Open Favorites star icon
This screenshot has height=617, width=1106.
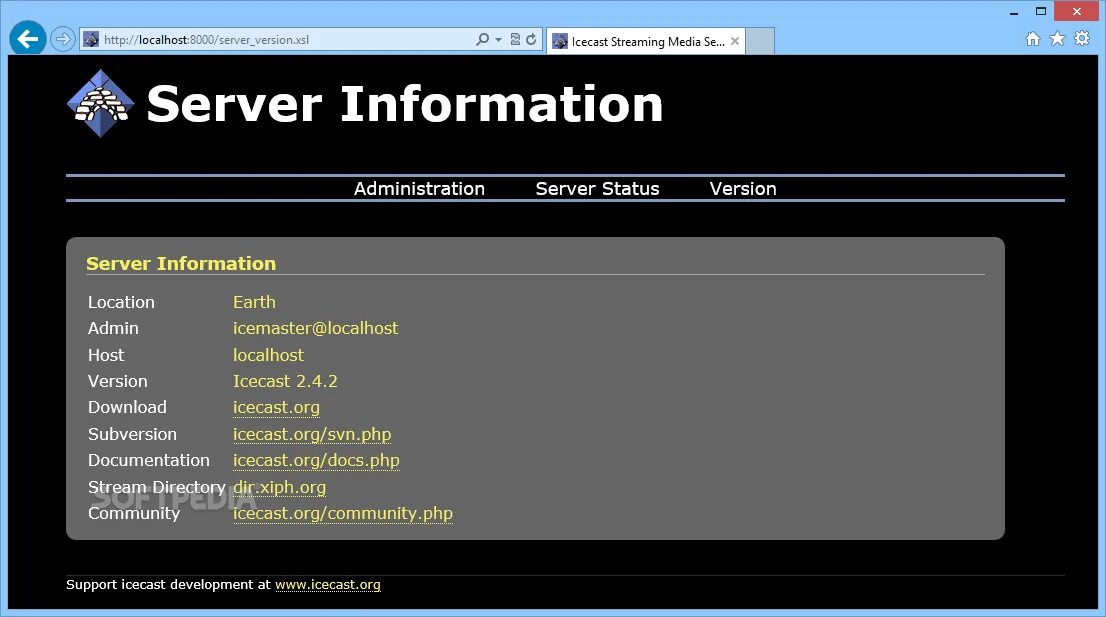[1057, 39]
